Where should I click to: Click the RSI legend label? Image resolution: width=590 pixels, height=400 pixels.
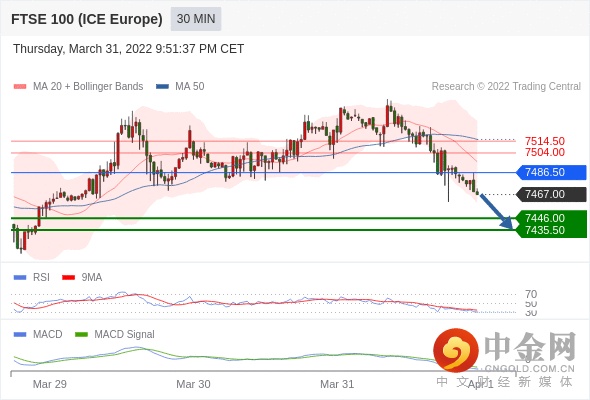[x=41, y=278]
